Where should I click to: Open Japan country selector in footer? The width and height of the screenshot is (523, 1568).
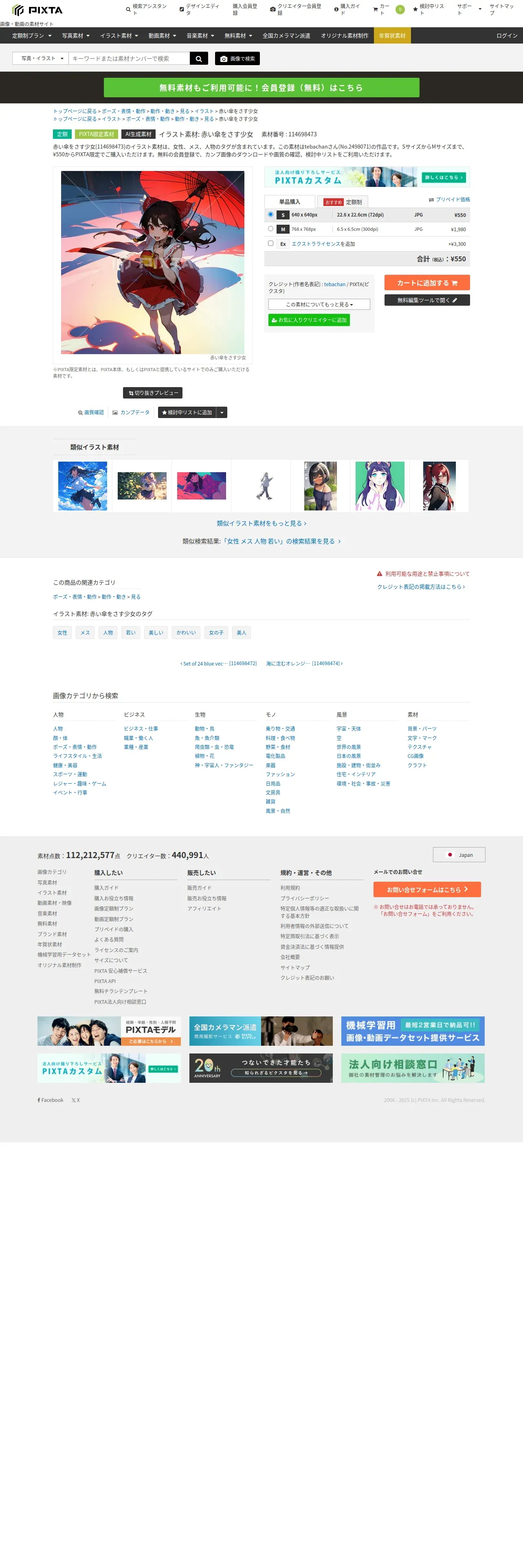coord(459,854)
